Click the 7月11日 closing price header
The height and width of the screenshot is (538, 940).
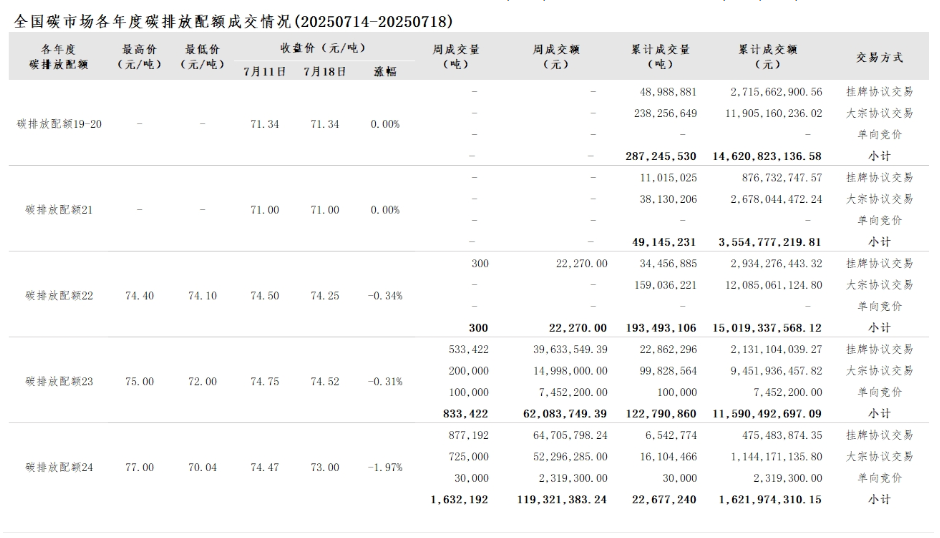click(x=265, y=71)
